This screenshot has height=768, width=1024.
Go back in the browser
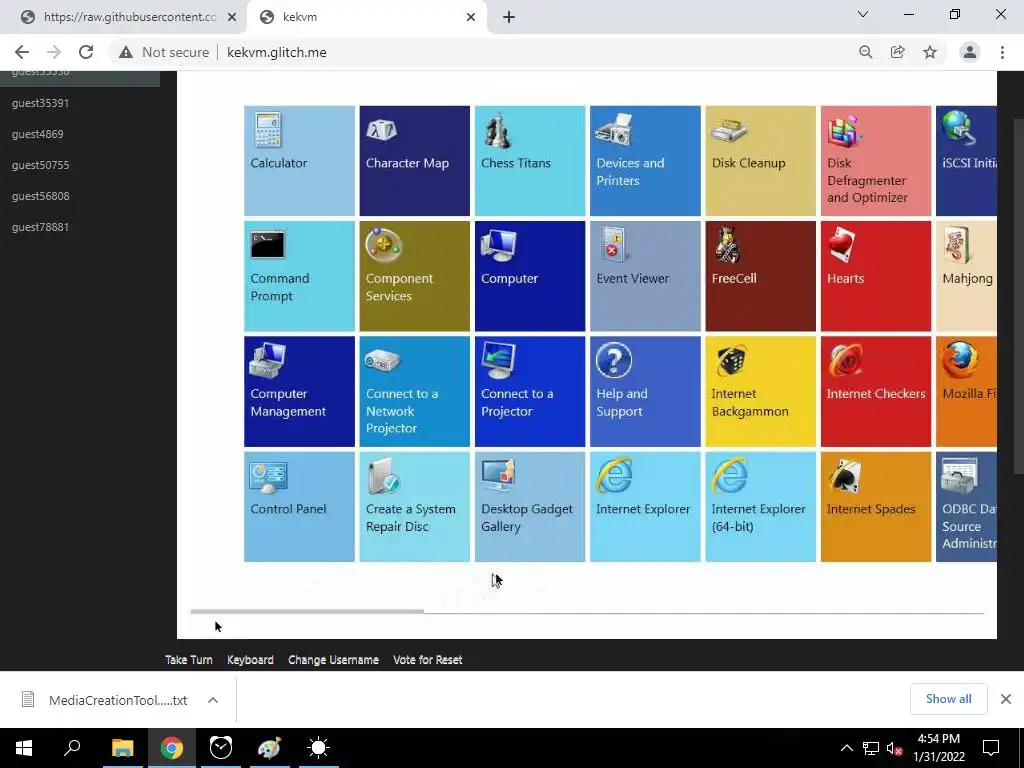click(x=22, y=52)
